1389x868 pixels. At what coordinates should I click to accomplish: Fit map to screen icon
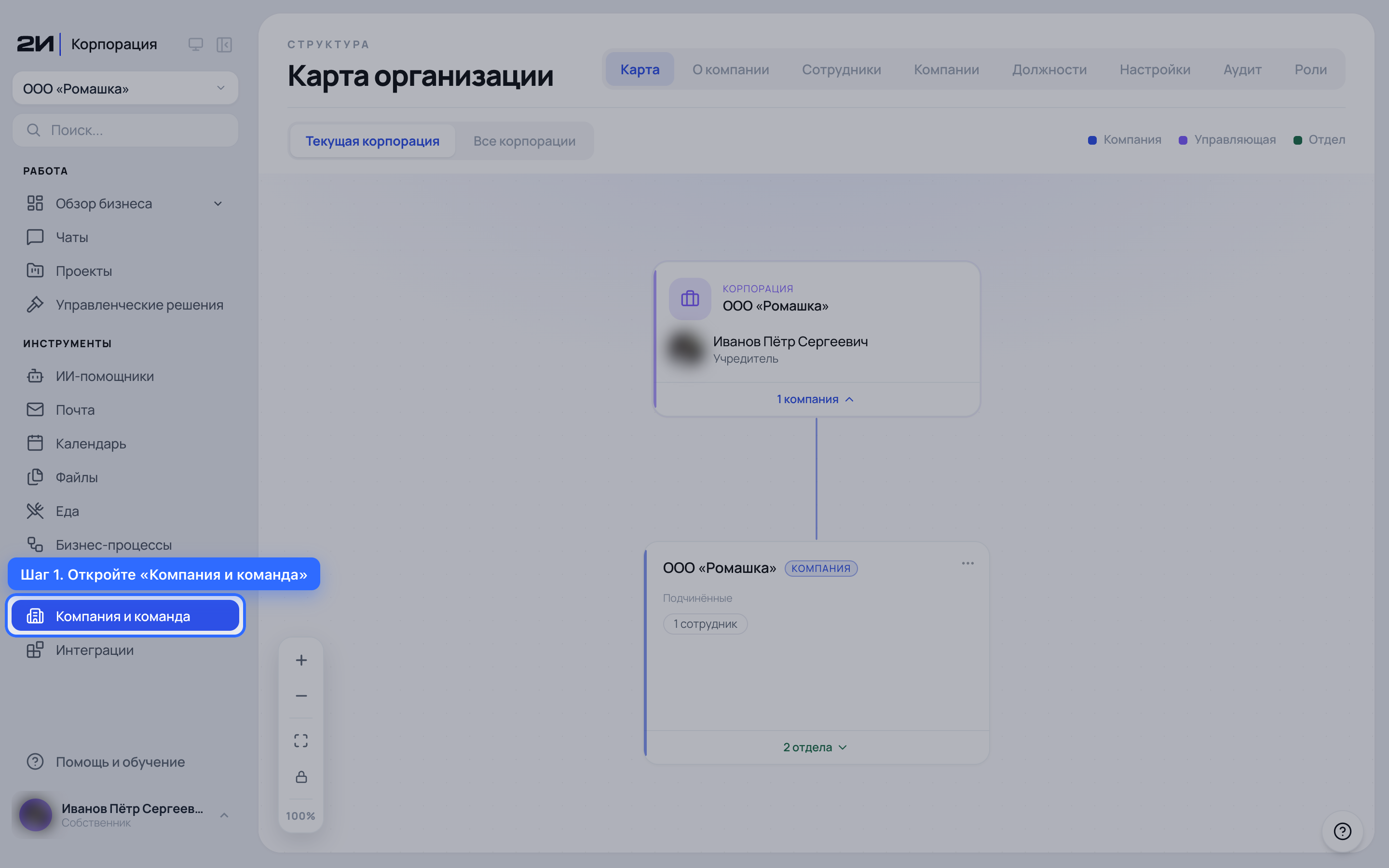301,741
